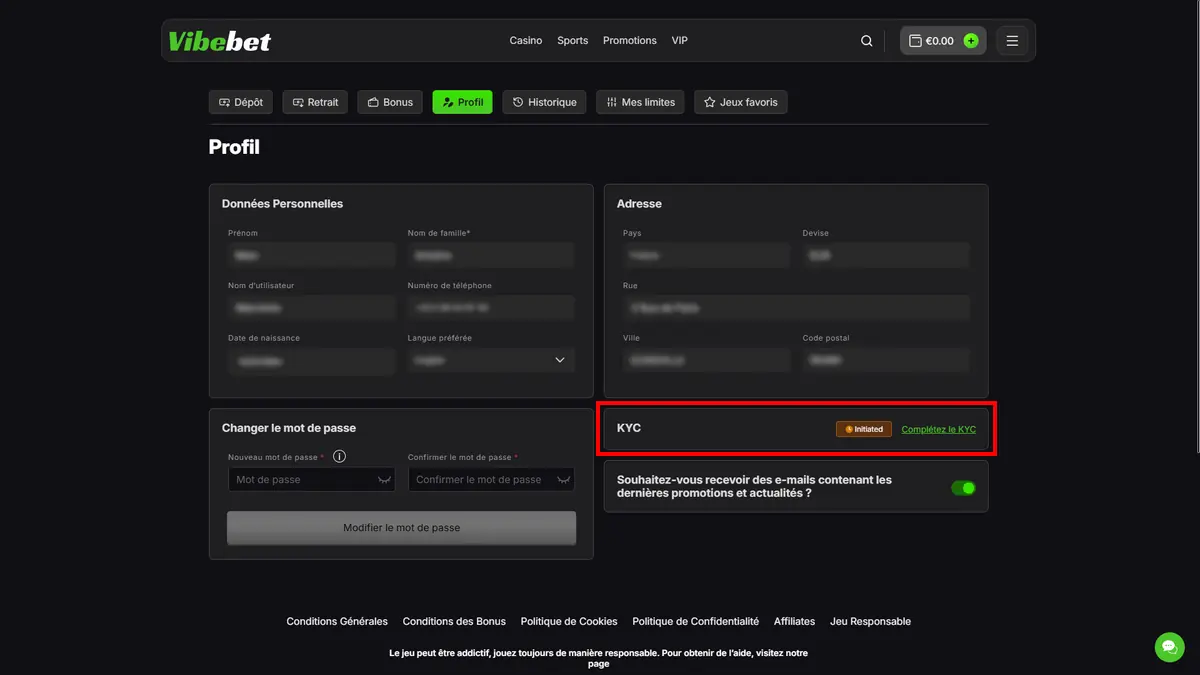Open Politique de Confidentialité footer link
This screenshot has height=675, width=1200.
(x=696, y=621)
